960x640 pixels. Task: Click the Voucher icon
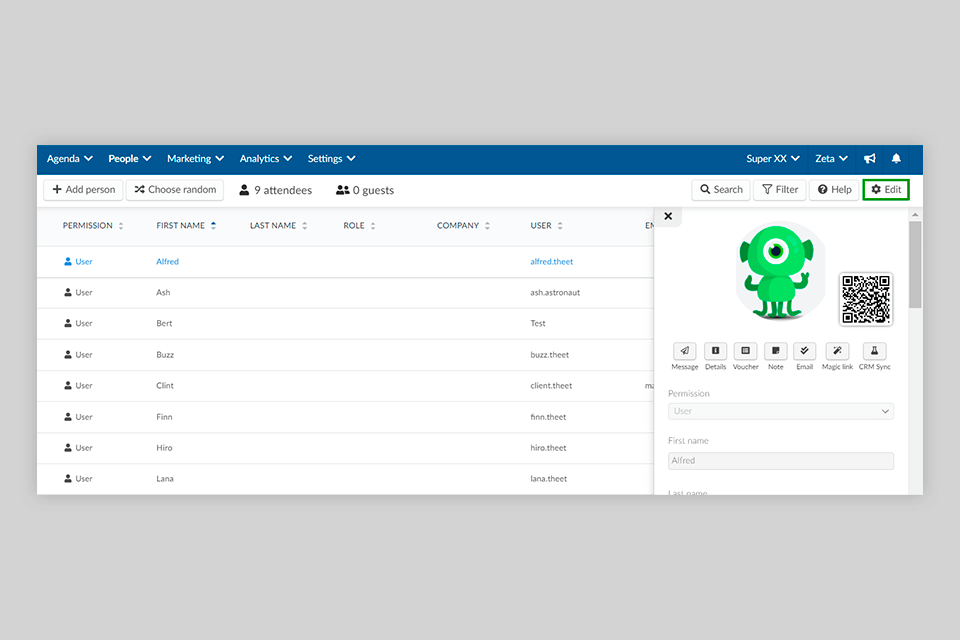click(x=745, y=351)
